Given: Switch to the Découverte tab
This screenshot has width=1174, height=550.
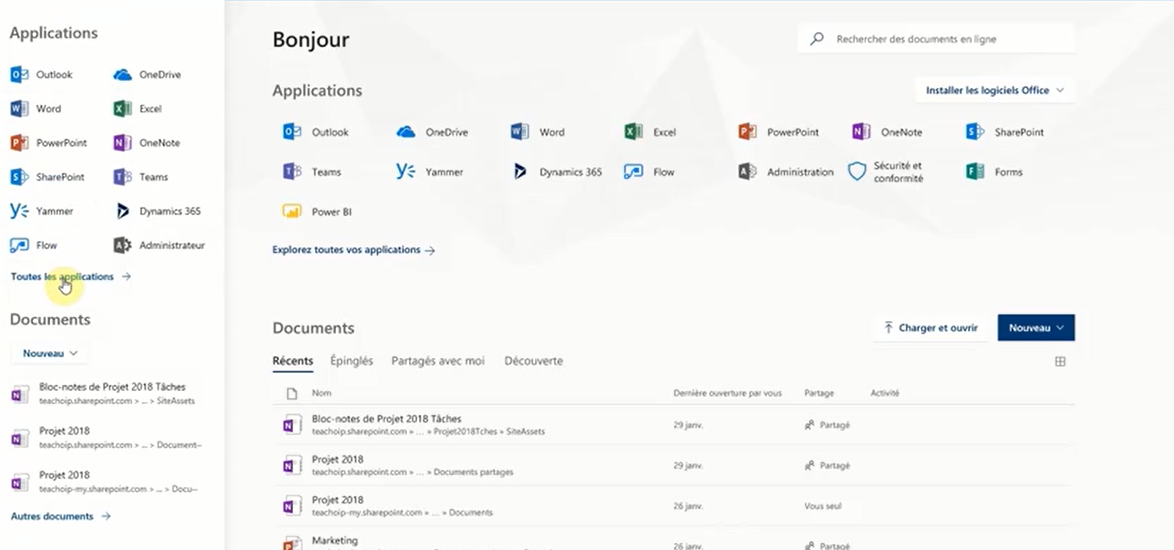Looking at the screenshot, I should [533, 361].
